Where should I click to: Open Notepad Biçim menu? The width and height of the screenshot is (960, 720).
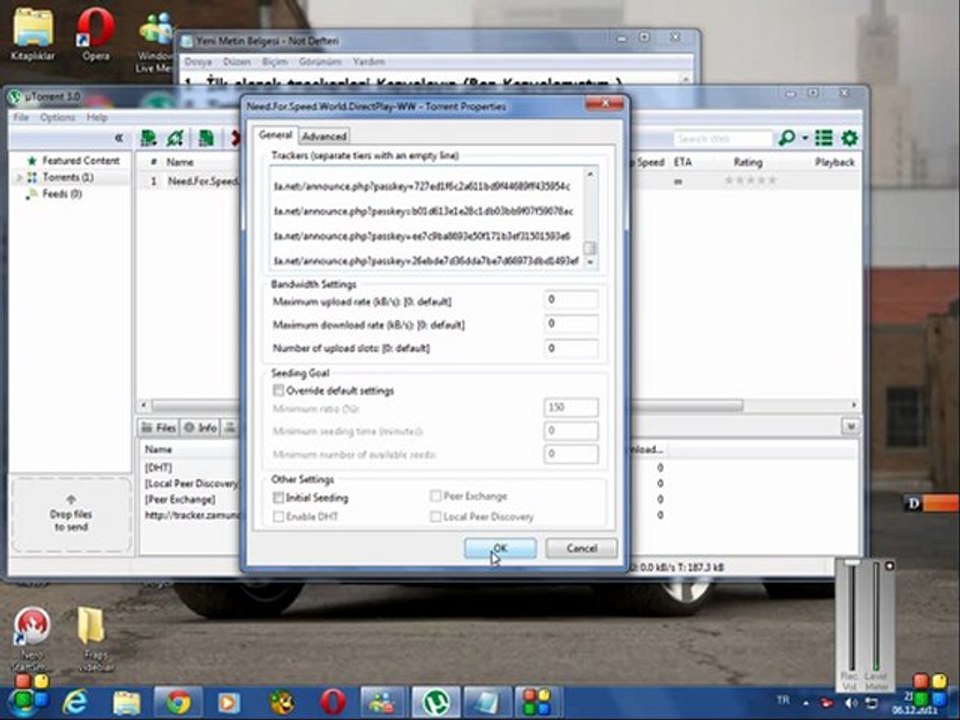coord(274,62)
